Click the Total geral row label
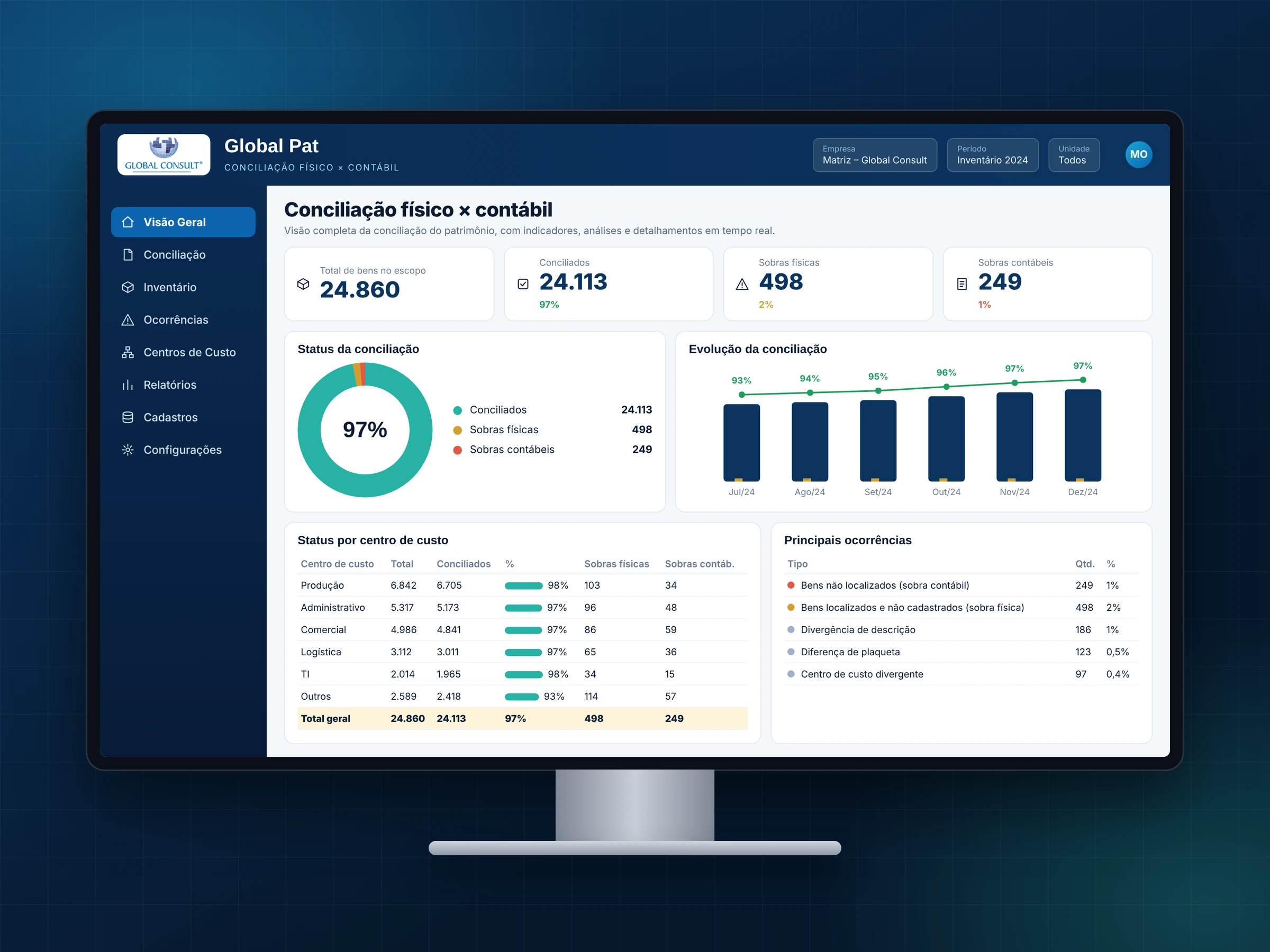1270x952 pixels. pyautogui.click(x=325, y=718)
